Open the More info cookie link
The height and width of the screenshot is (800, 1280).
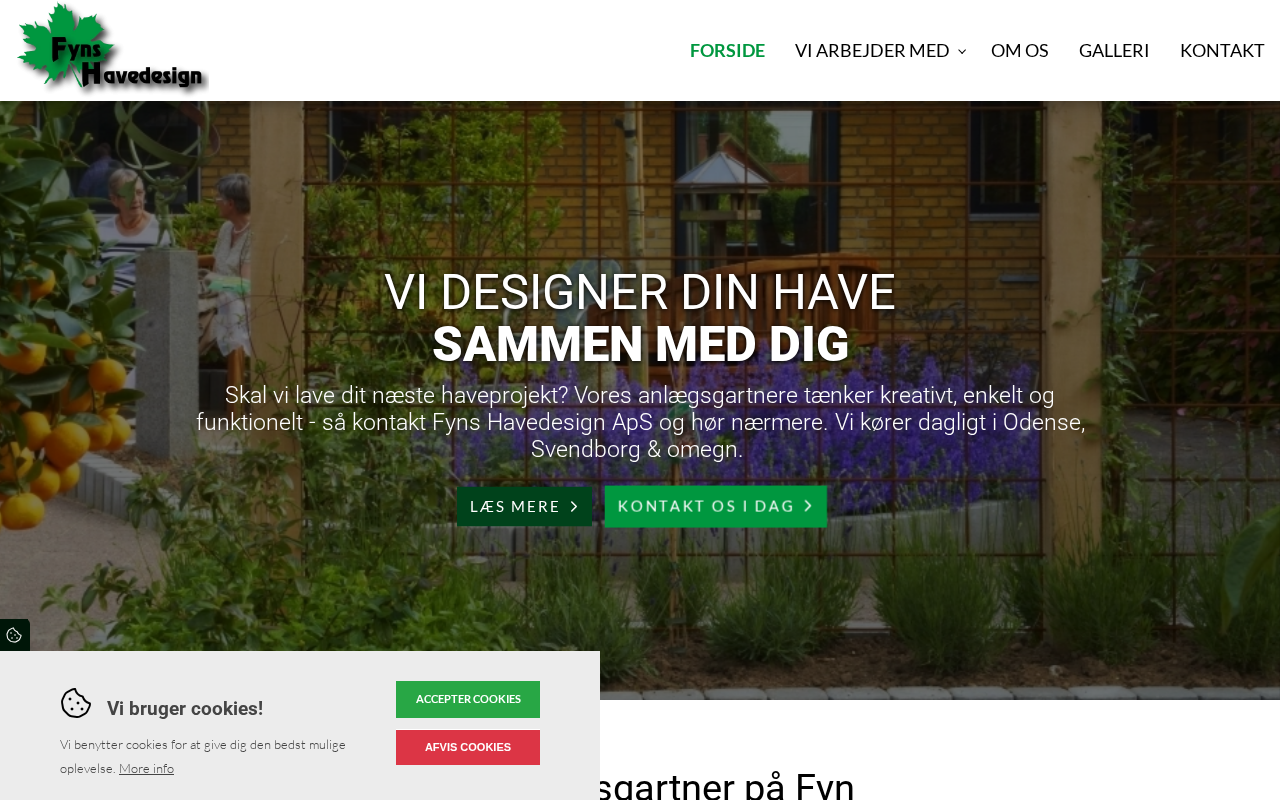coord(146,768)
